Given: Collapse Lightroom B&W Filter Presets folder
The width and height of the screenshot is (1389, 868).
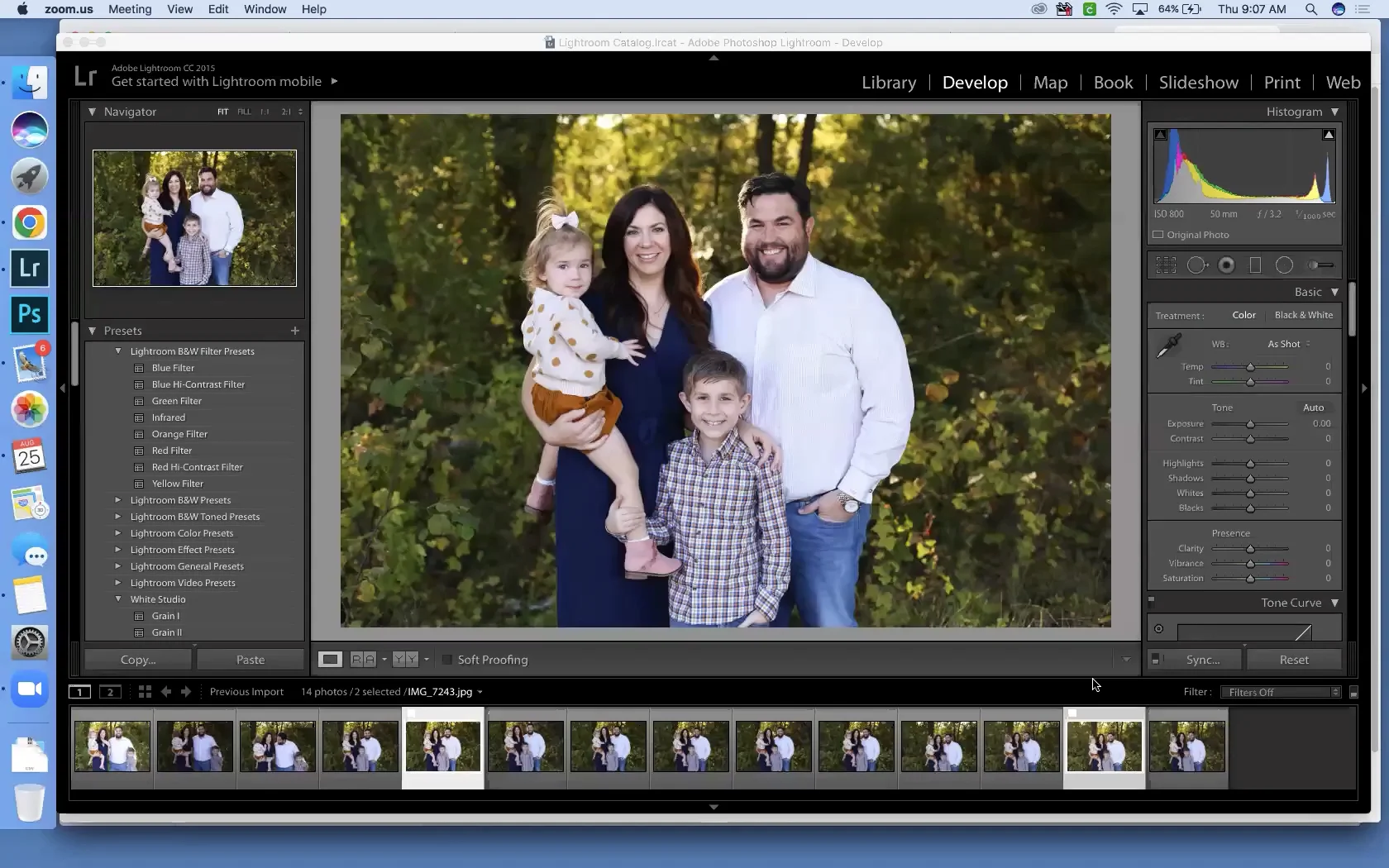Looking at the screenshot, I should tap(118, 351).
